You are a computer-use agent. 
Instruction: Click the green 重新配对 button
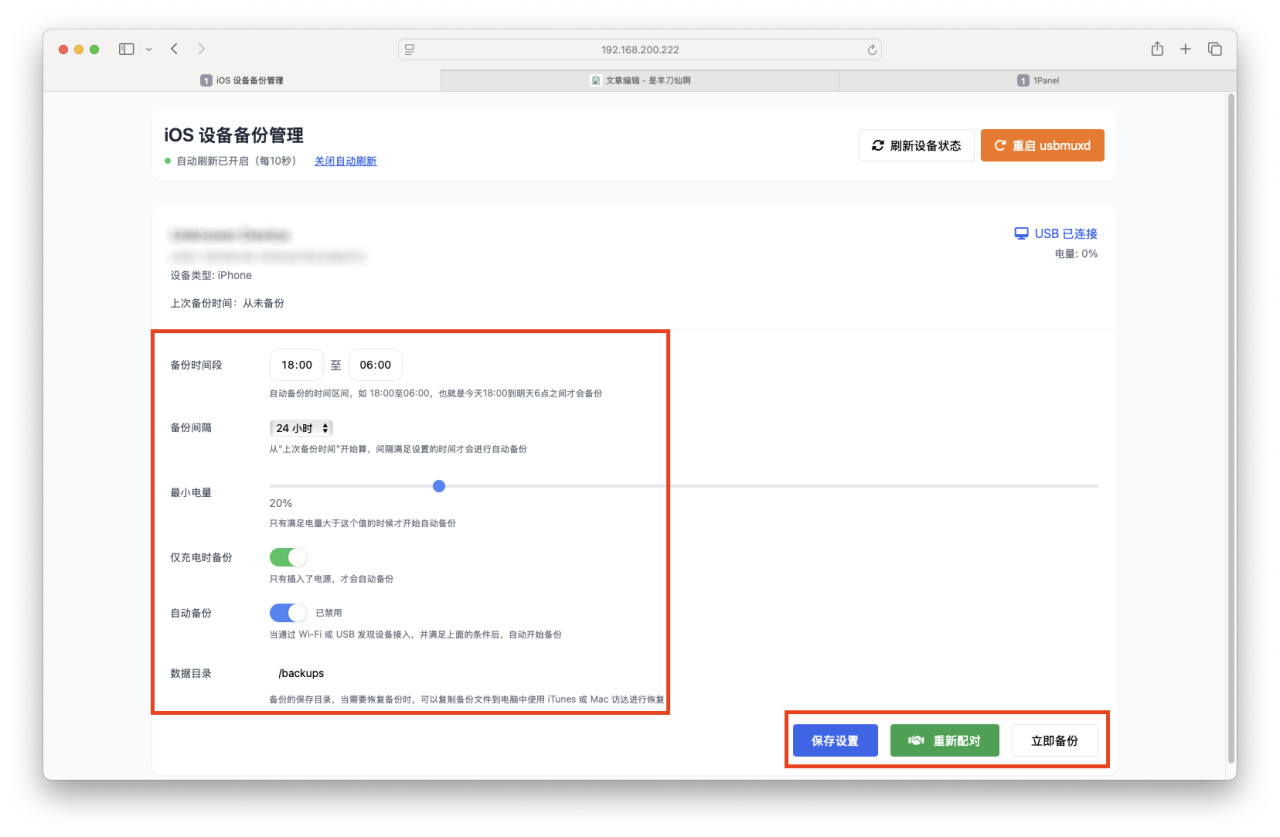pos(945,741)
